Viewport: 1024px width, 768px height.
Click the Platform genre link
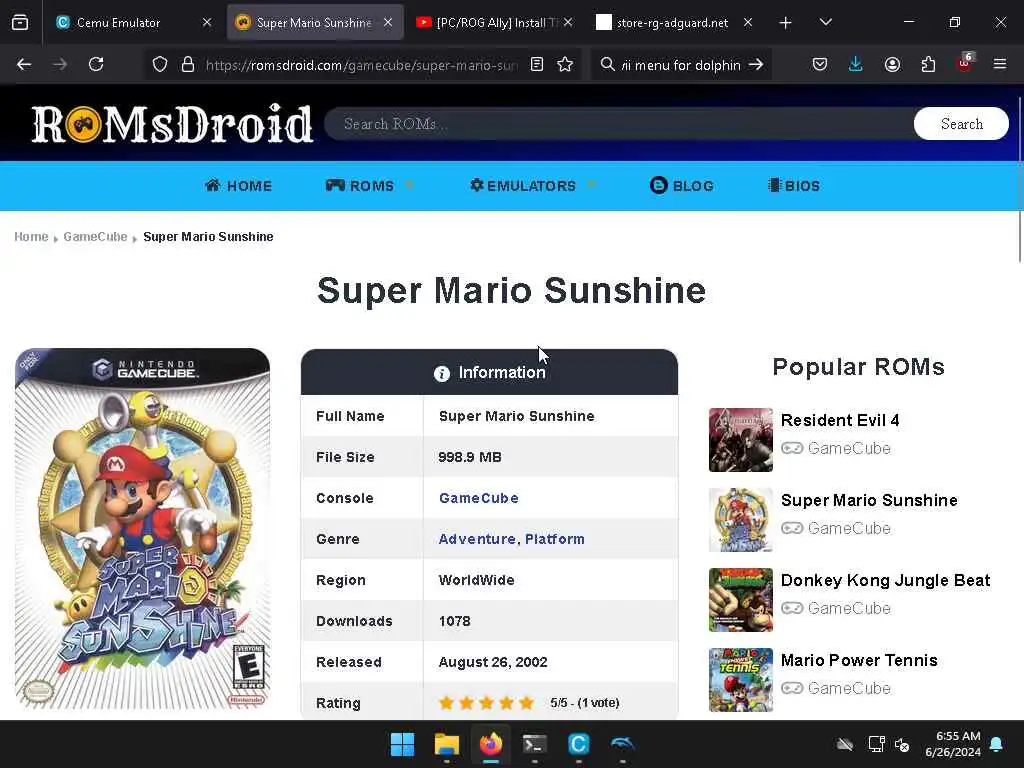coord(555,539)
